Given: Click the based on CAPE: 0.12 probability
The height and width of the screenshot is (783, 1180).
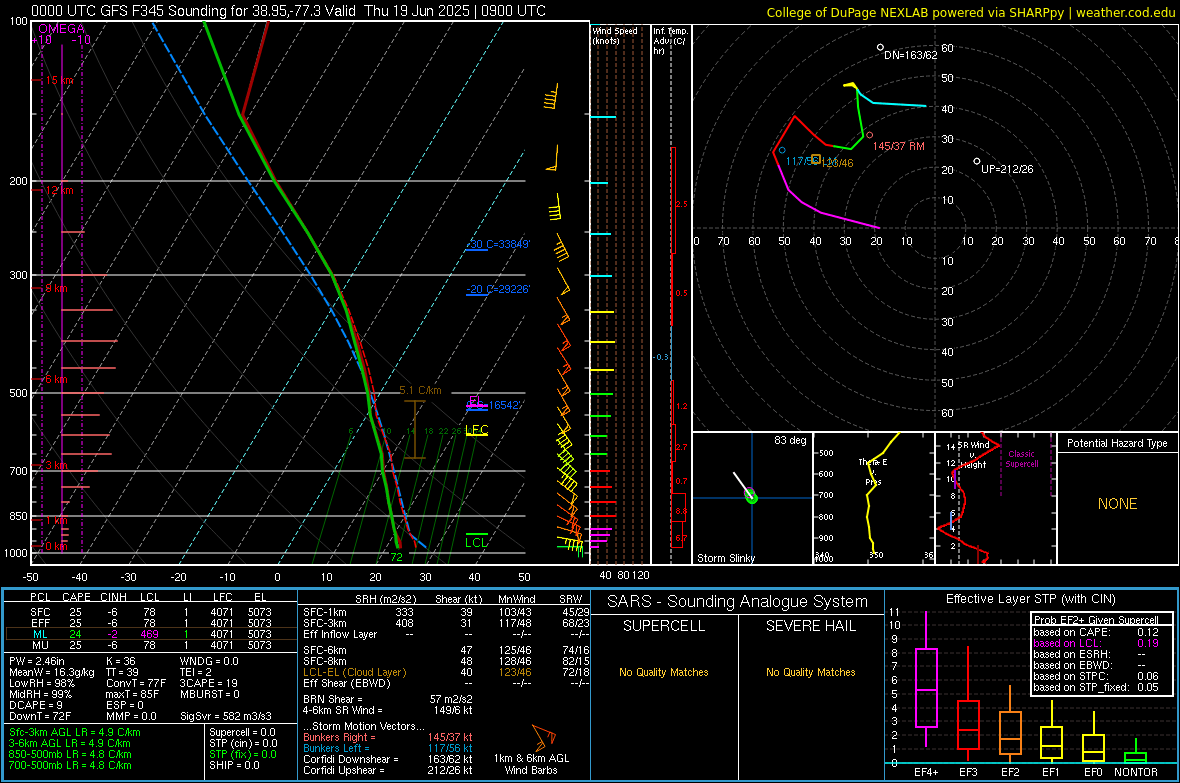Looking at the screenshot, I should (1096, 632).
